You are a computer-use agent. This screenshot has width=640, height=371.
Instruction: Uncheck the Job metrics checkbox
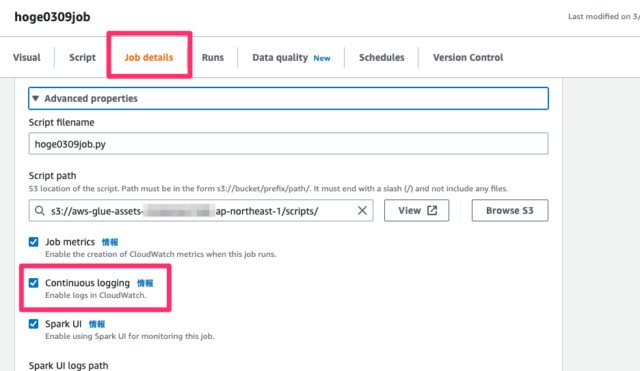(33, 242)
